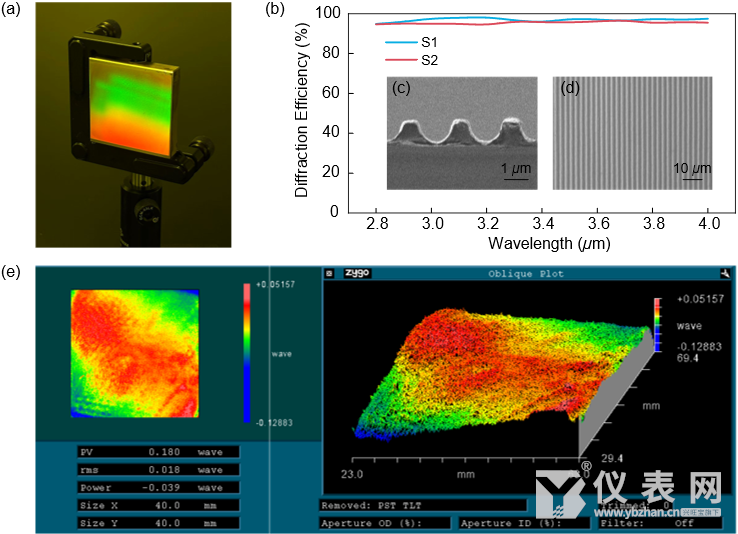This screenshot has width=738, height=534.
Task: Click the 2D surface height map
Action: tap(135, 353)
